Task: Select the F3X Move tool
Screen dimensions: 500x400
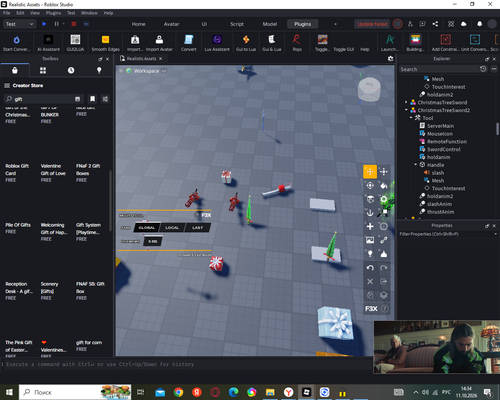Action: point(370,172)
